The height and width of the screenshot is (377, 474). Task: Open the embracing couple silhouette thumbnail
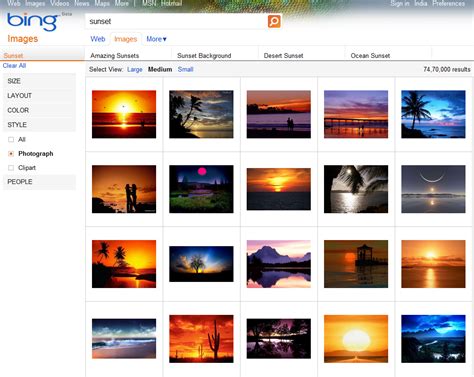pyautogui.click(x=124, y=189)
